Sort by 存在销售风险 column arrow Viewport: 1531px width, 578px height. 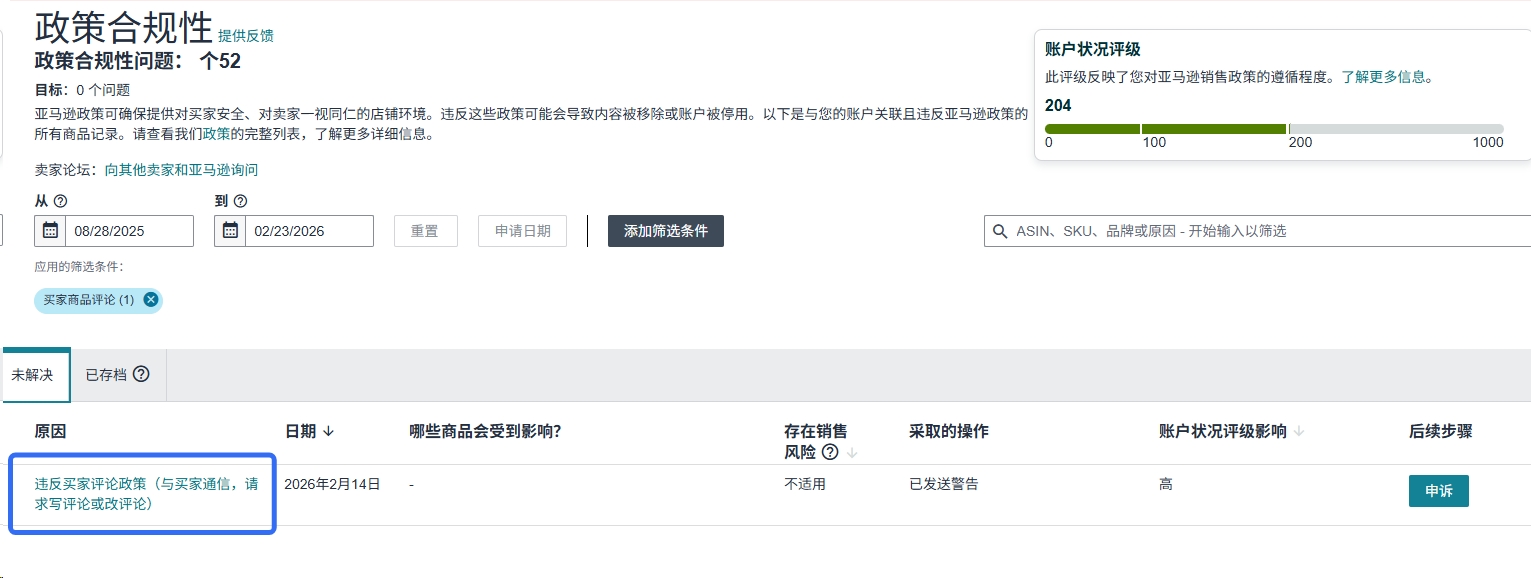pyautogui.click(x=852, y=452)
